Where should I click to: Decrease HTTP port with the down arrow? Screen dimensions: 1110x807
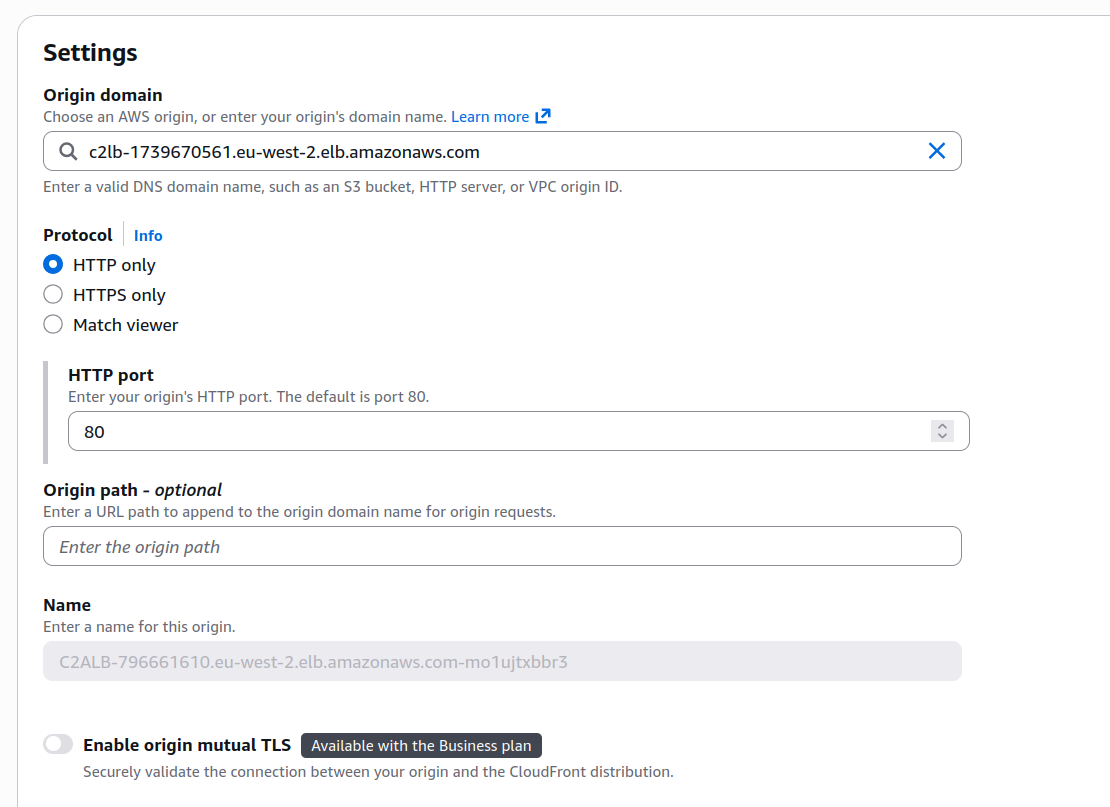942,436
